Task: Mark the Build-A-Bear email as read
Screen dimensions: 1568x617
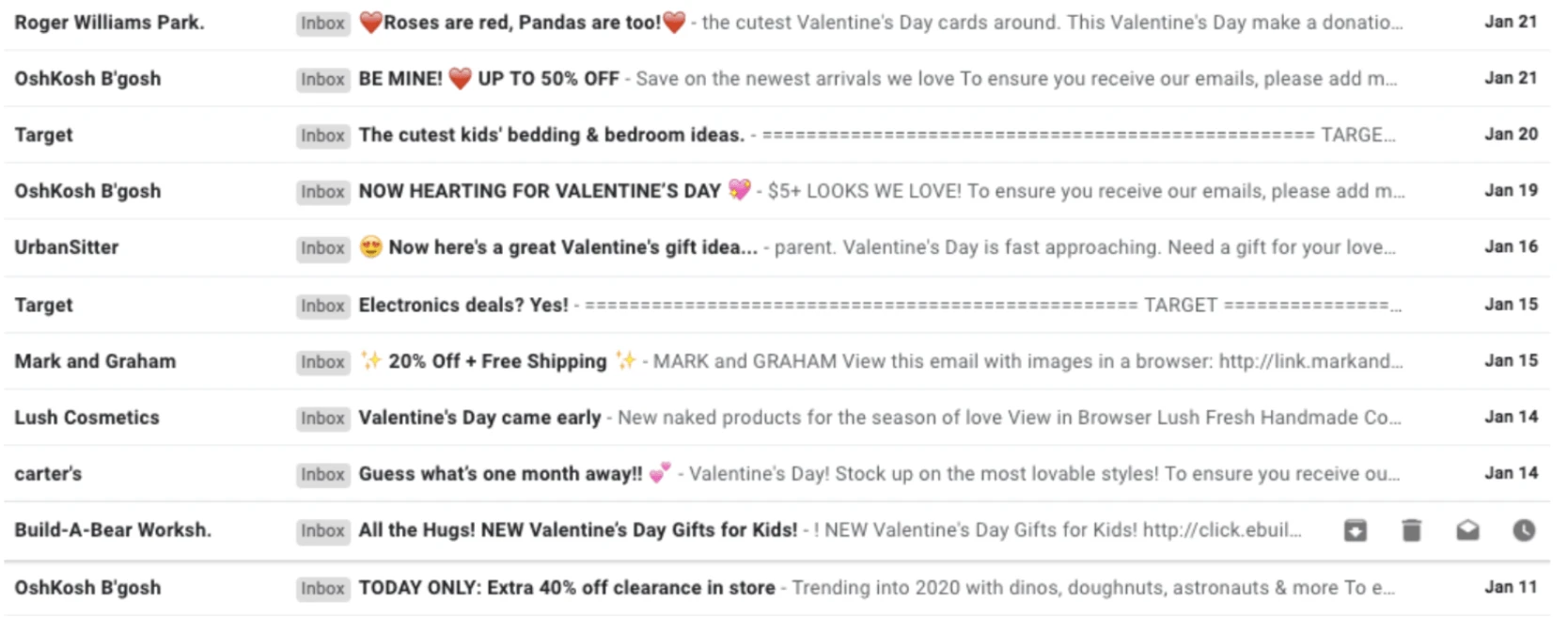Action: click(x=1466, y=530)
